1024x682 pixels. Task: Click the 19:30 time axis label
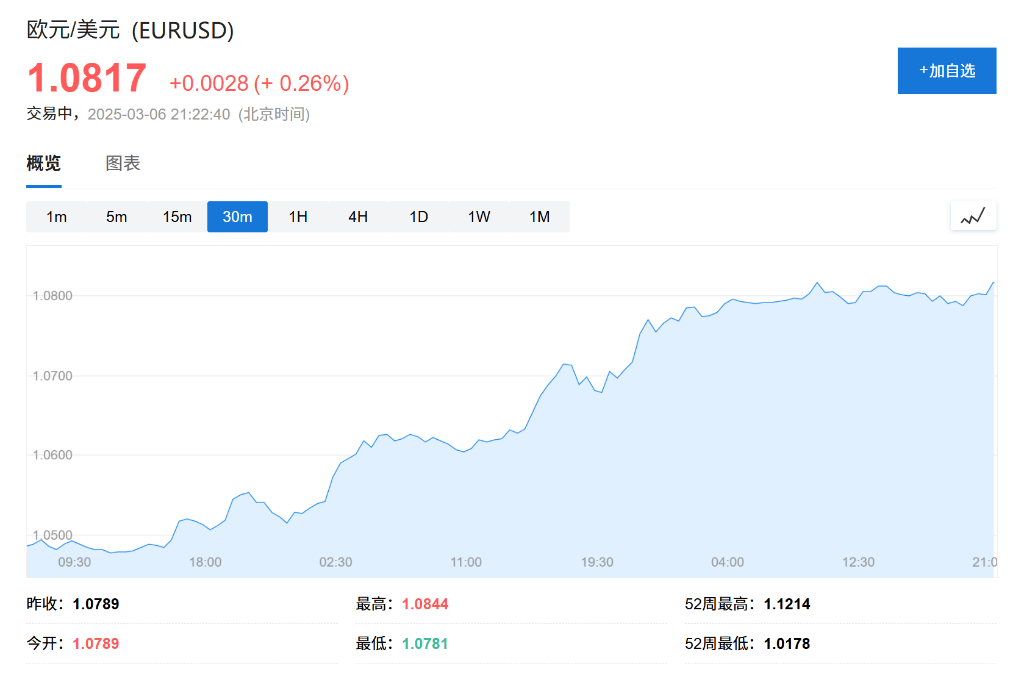click(x=597, y=562)
